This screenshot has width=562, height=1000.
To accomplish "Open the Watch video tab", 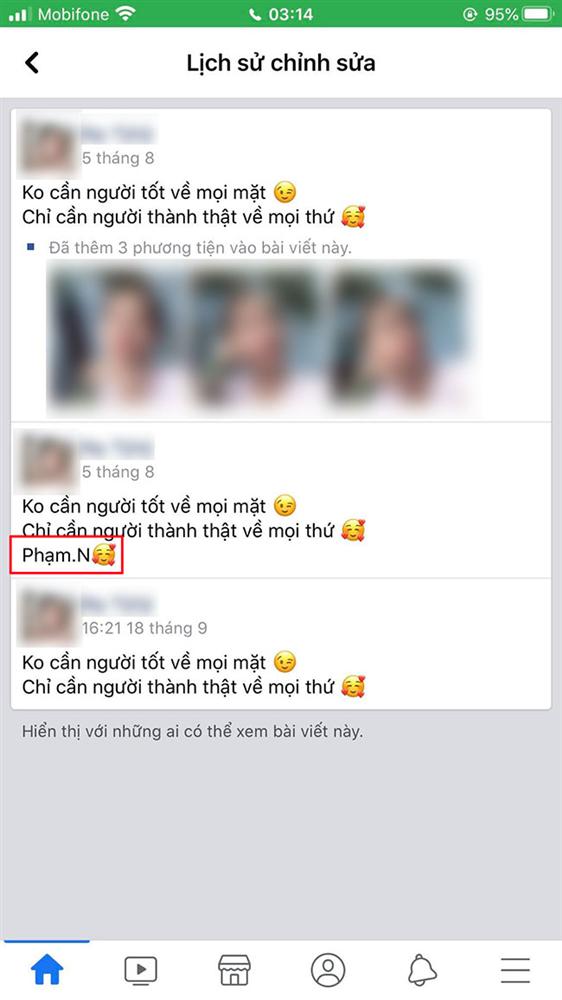I will coord(141,970).
